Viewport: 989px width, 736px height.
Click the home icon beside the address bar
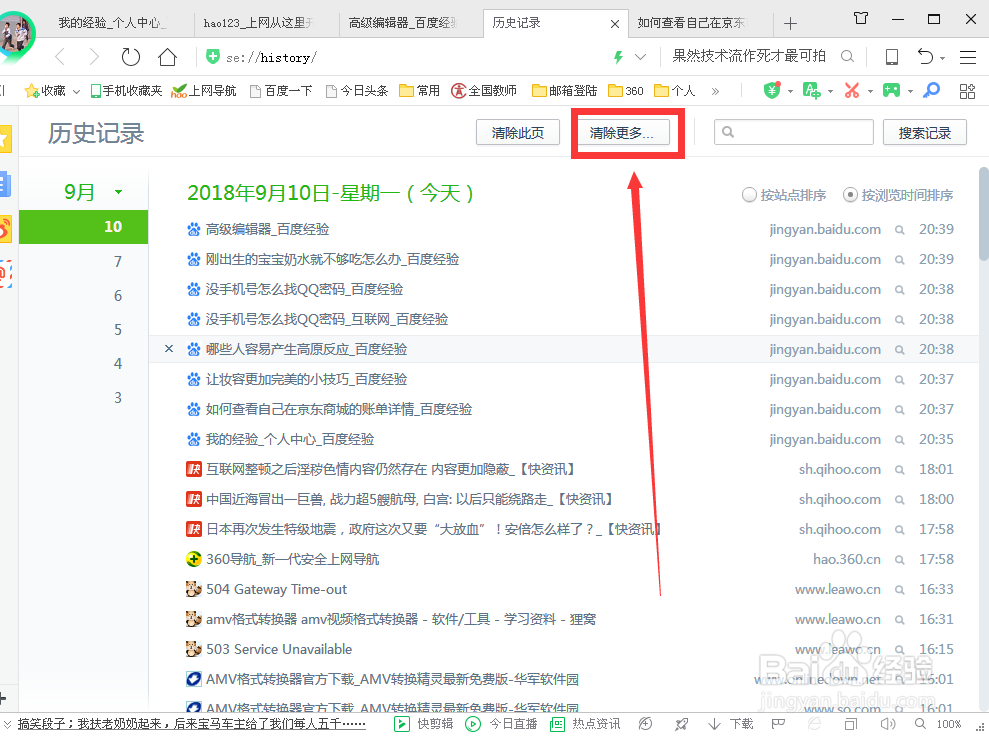click(166, 58)
